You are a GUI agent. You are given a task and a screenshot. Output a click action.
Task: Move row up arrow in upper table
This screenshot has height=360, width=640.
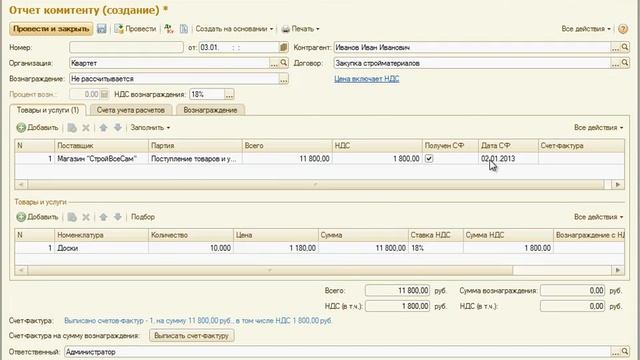point(104,128)
